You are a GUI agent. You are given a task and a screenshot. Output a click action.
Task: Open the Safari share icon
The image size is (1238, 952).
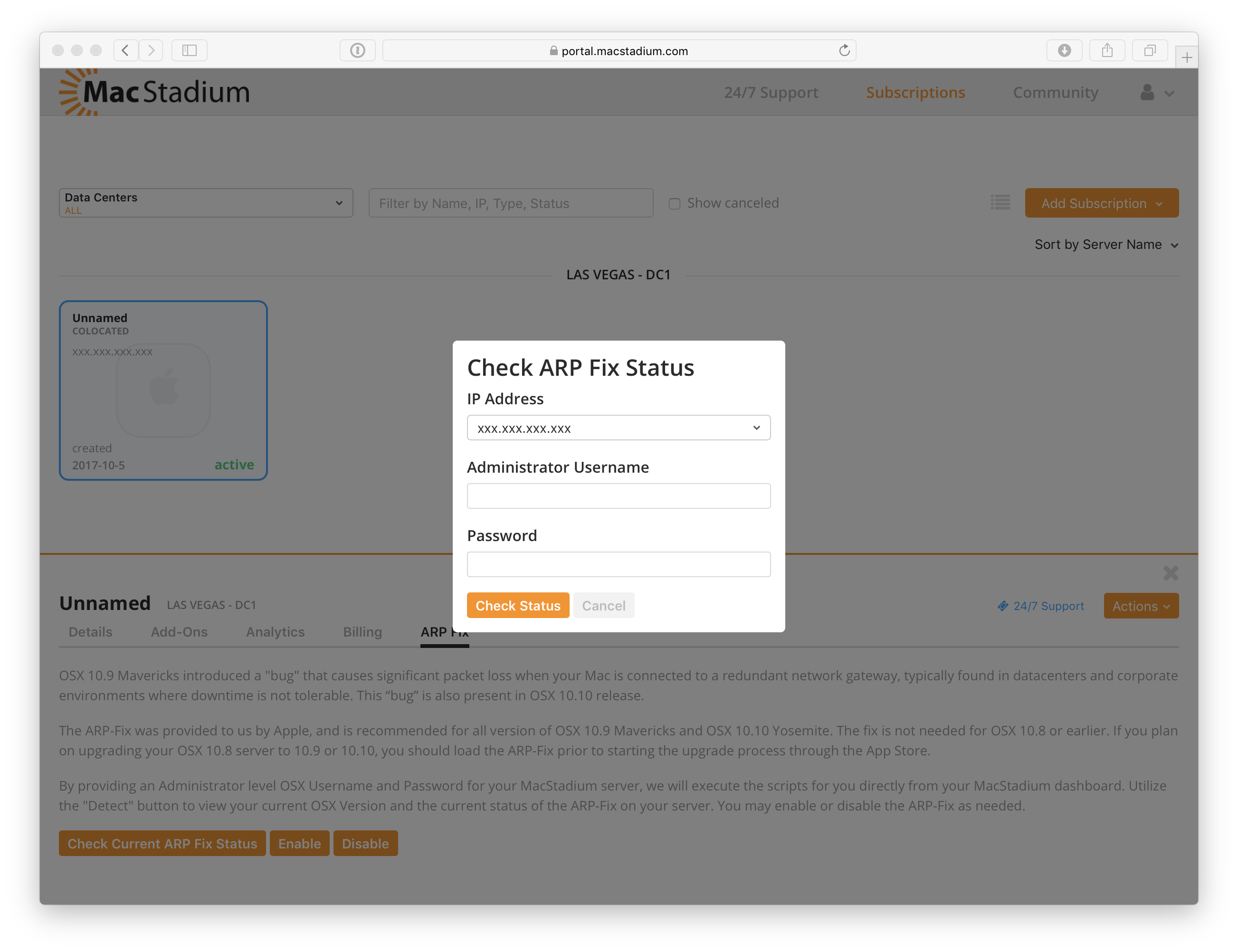pyautogui.click(x=1107, y=50)
